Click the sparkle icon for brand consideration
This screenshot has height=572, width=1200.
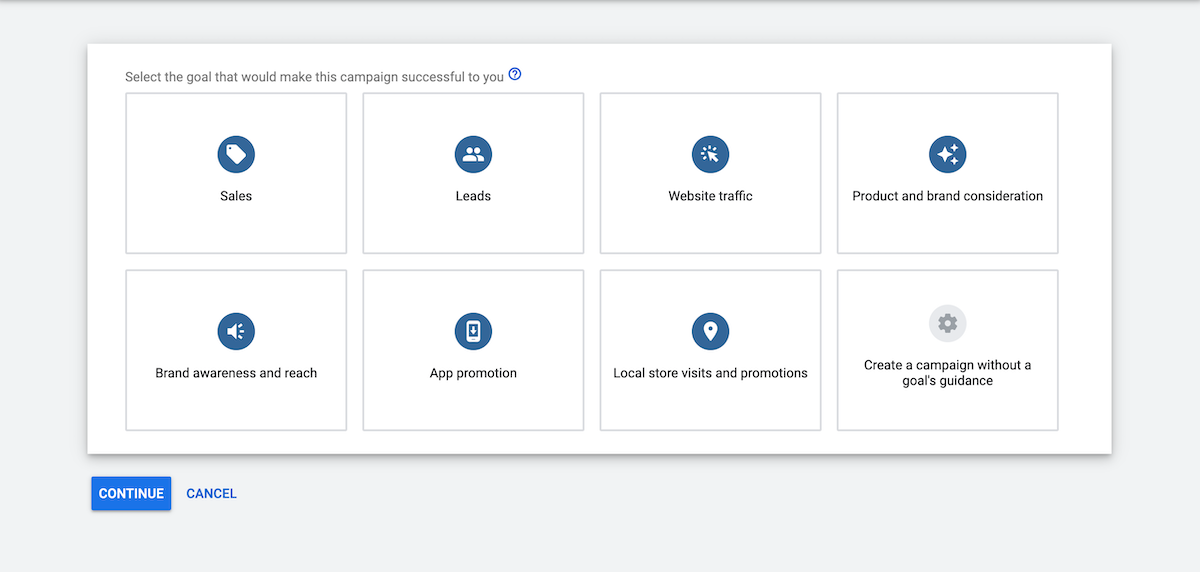[947, 154]
